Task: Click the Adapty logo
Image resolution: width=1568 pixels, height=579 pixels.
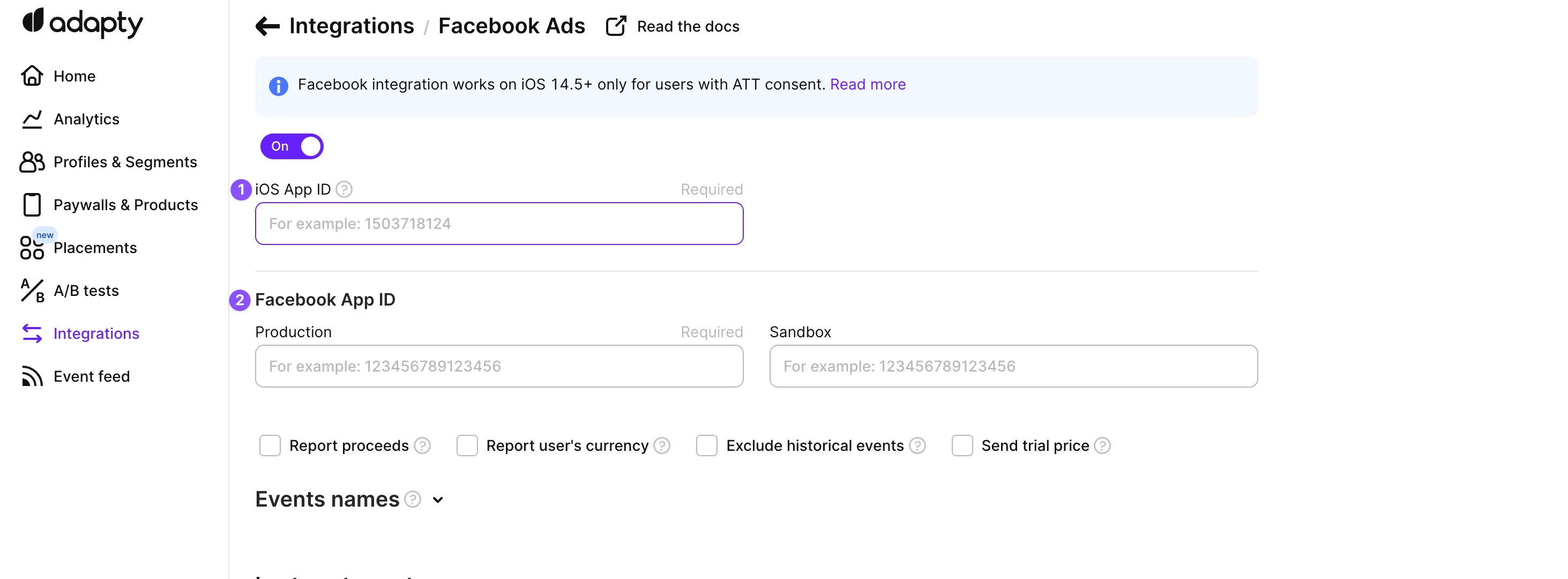Action: click(x=82, y=23)
